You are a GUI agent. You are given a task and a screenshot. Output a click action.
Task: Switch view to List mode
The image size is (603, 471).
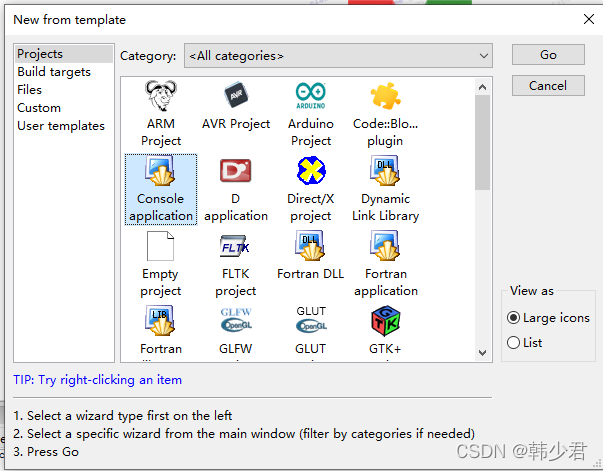525,343
